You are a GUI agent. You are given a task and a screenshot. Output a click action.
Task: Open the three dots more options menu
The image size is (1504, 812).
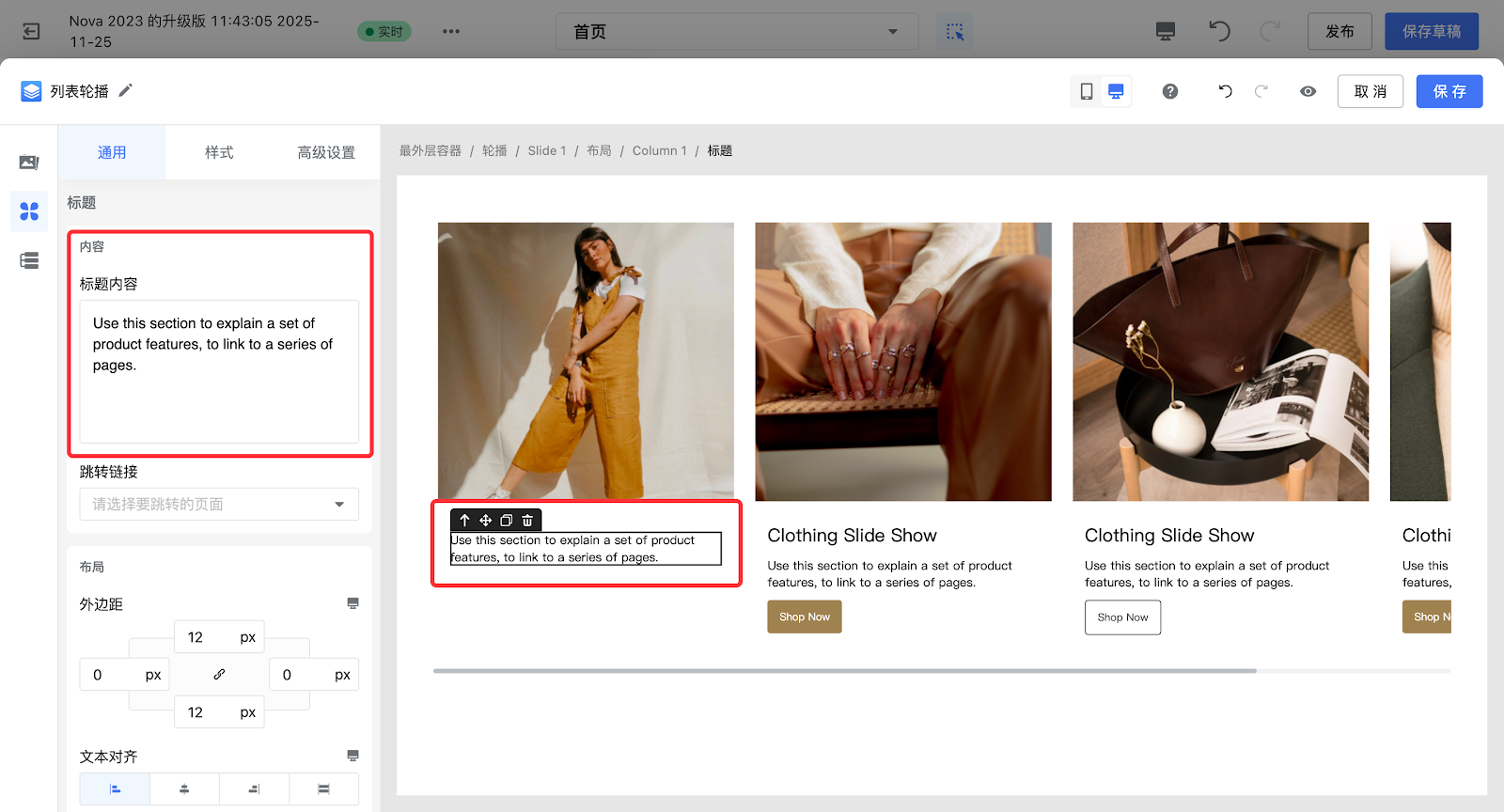pyautogui.click(x=451, y=32)
